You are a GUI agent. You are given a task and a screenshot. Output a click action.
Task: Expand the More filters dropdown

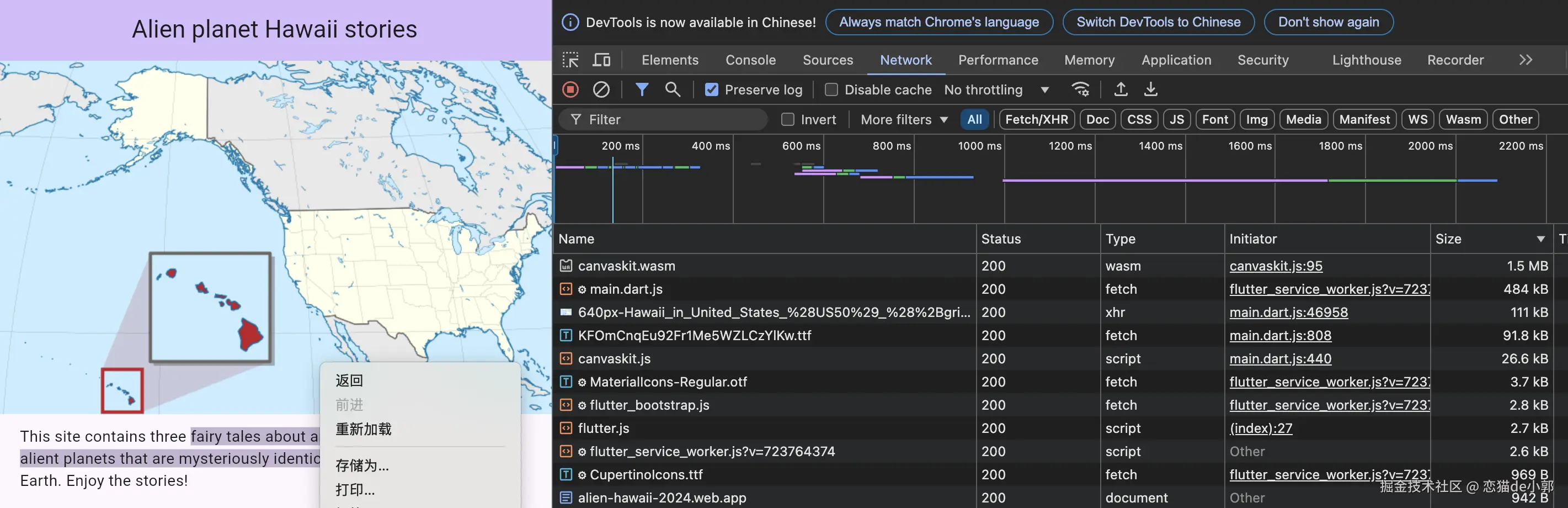point(904,119)
